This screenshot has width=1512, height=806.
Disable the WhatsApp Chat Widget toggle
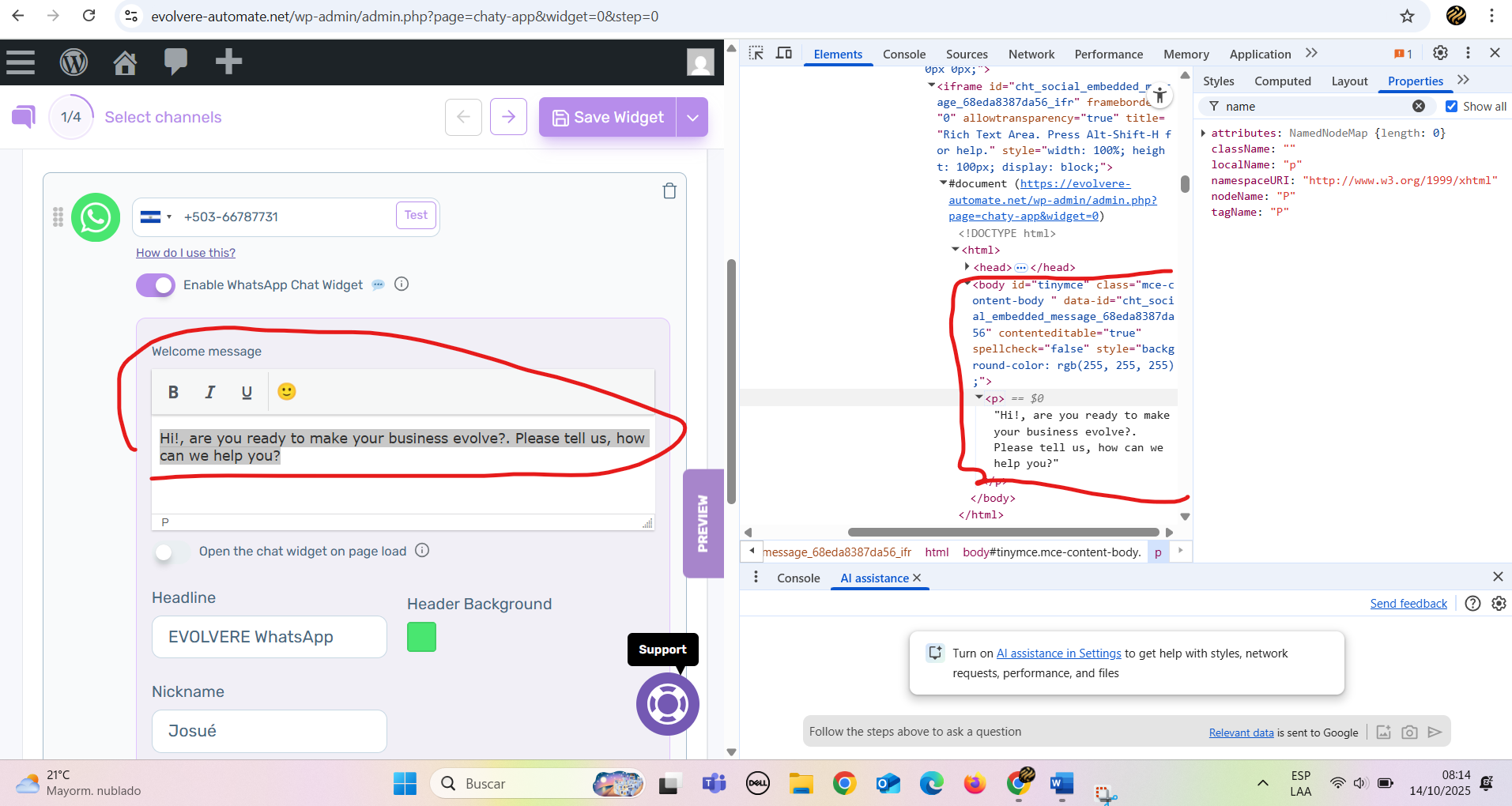(x=156, y=285)
